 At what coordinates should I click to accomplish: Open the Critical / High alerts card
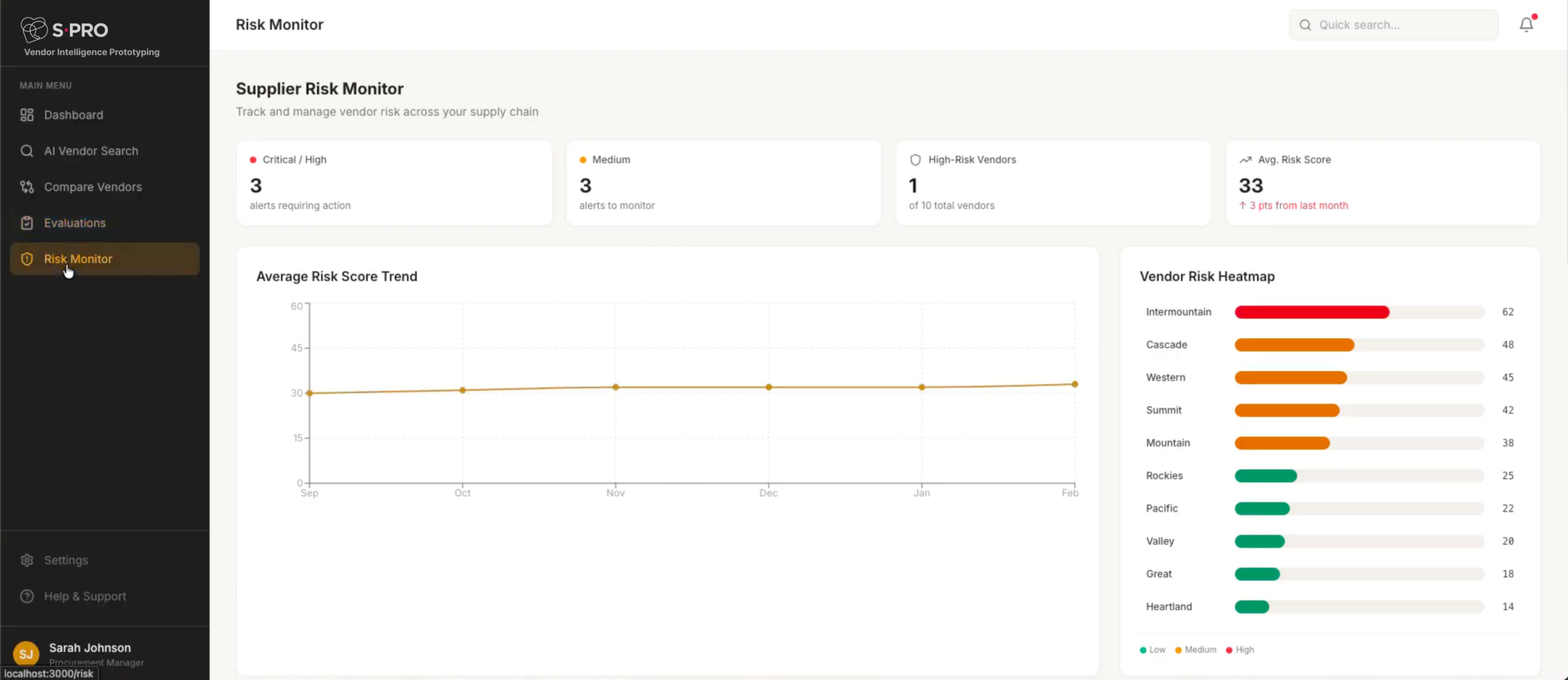pos(393,183)
